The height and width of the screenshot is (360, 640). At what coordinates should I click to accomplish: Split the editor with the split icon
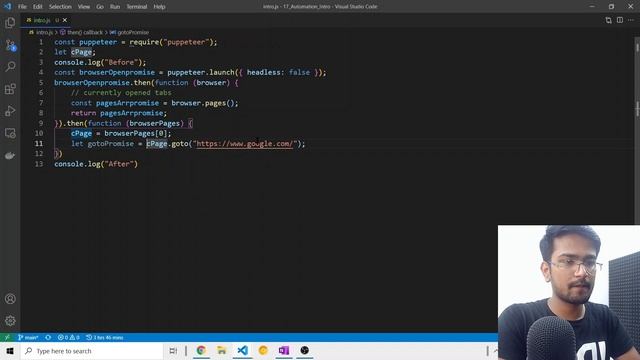coord(620,20)
